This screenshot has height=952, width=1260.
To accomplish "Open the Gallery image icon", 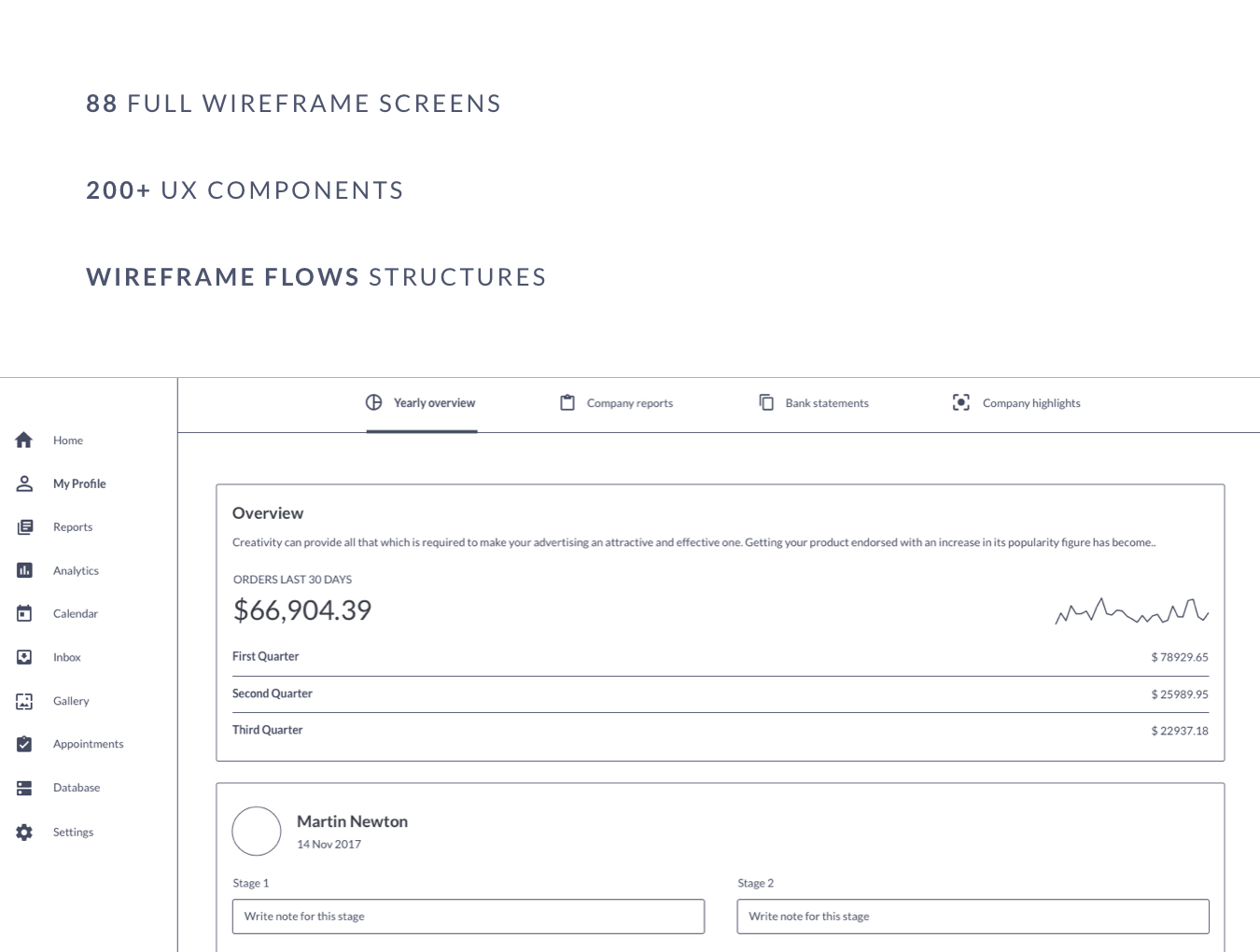I will (x=24, y=701).
